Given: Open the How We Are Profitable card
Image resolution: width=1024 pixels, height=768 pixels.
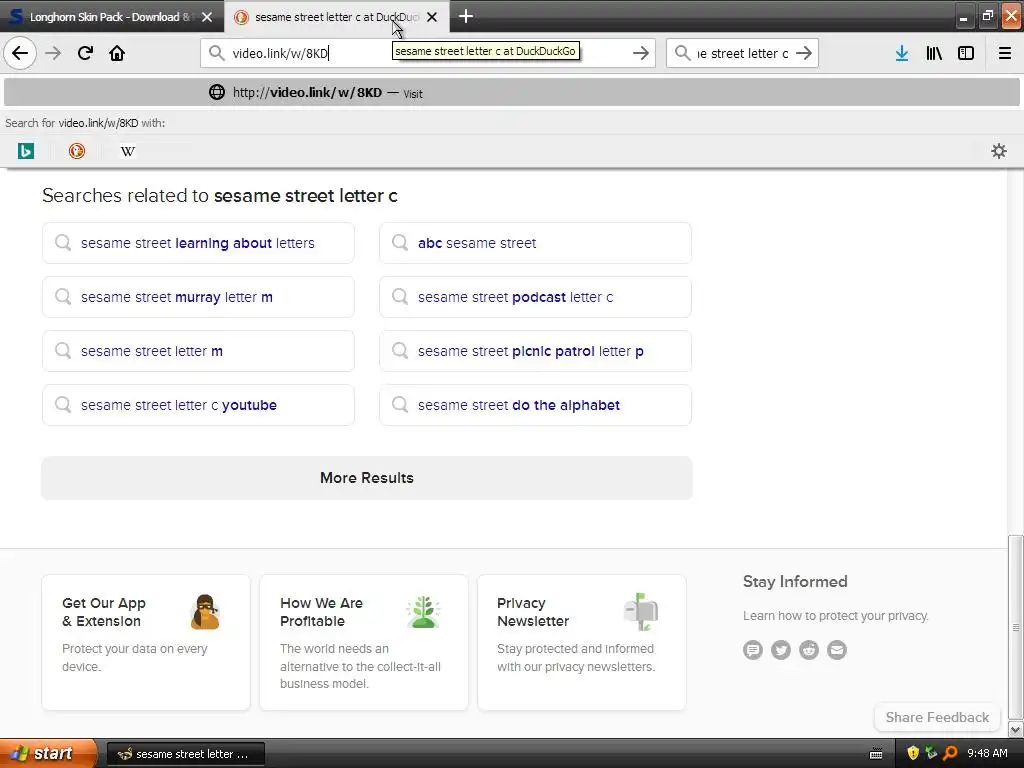Looking at the screenshot, I should (364, 642).
